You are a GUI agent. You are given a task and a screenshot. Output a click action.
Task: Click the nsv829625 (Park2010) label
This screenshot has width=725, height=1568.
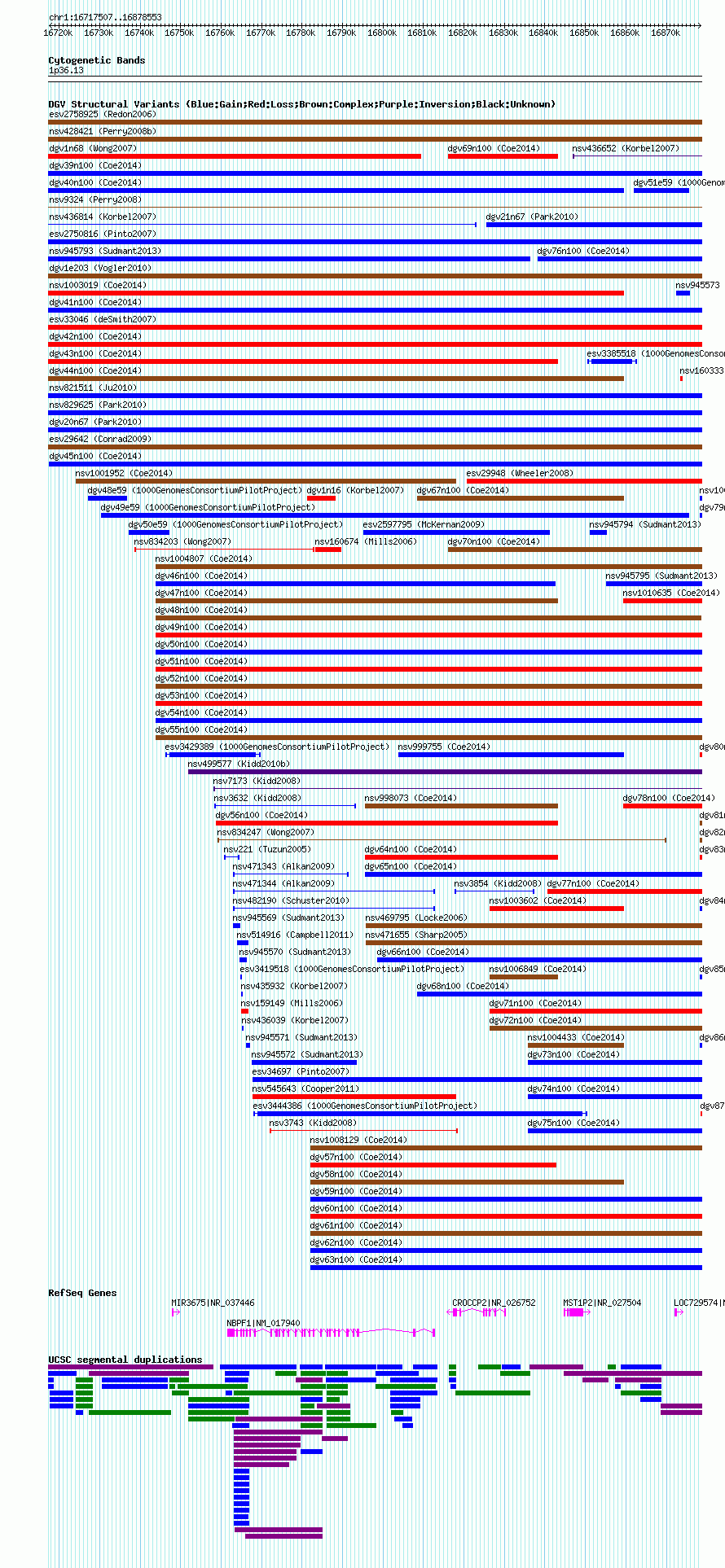coord(98,405)
